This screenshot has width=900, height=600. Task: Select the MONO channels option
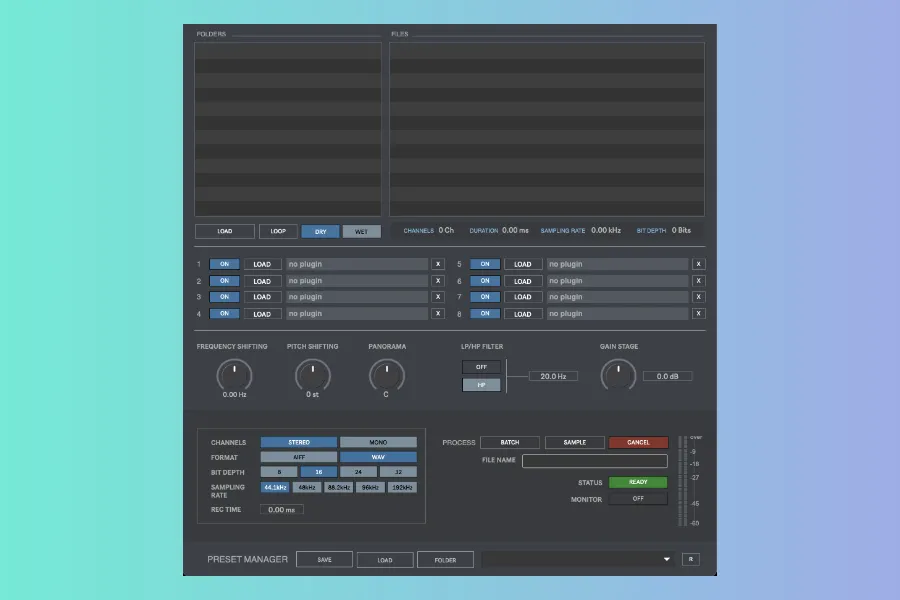[x=378, y=442]
